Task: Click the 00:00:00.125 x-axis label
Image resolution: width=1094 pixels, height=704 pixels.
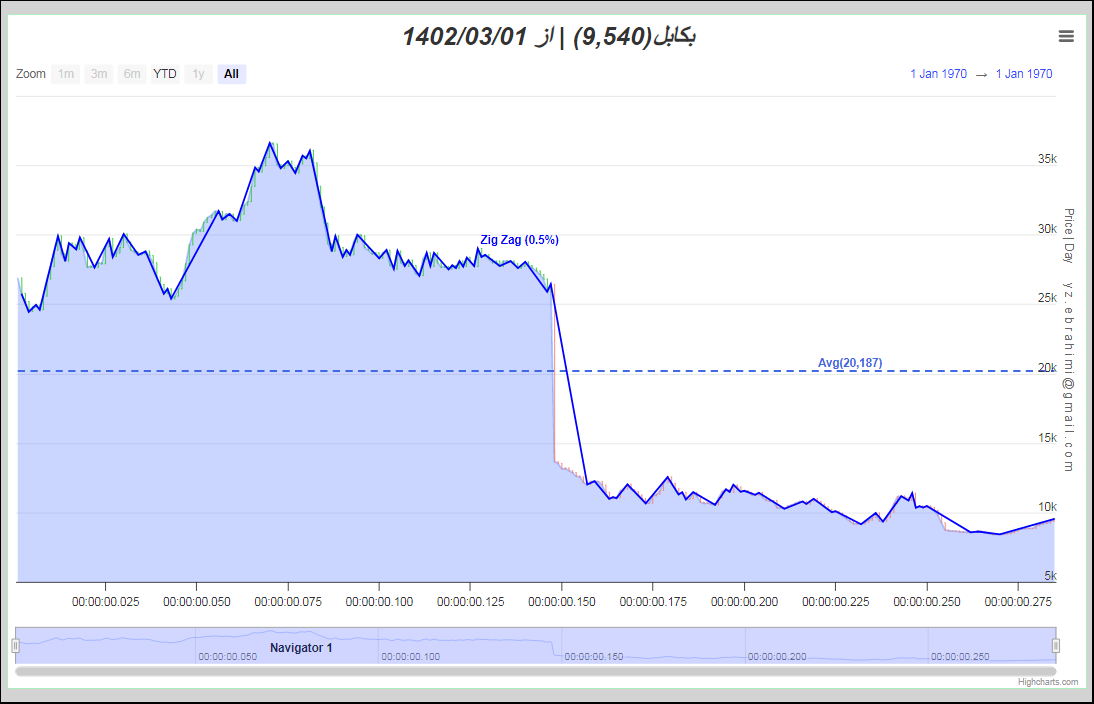Action: pos(470,601)
